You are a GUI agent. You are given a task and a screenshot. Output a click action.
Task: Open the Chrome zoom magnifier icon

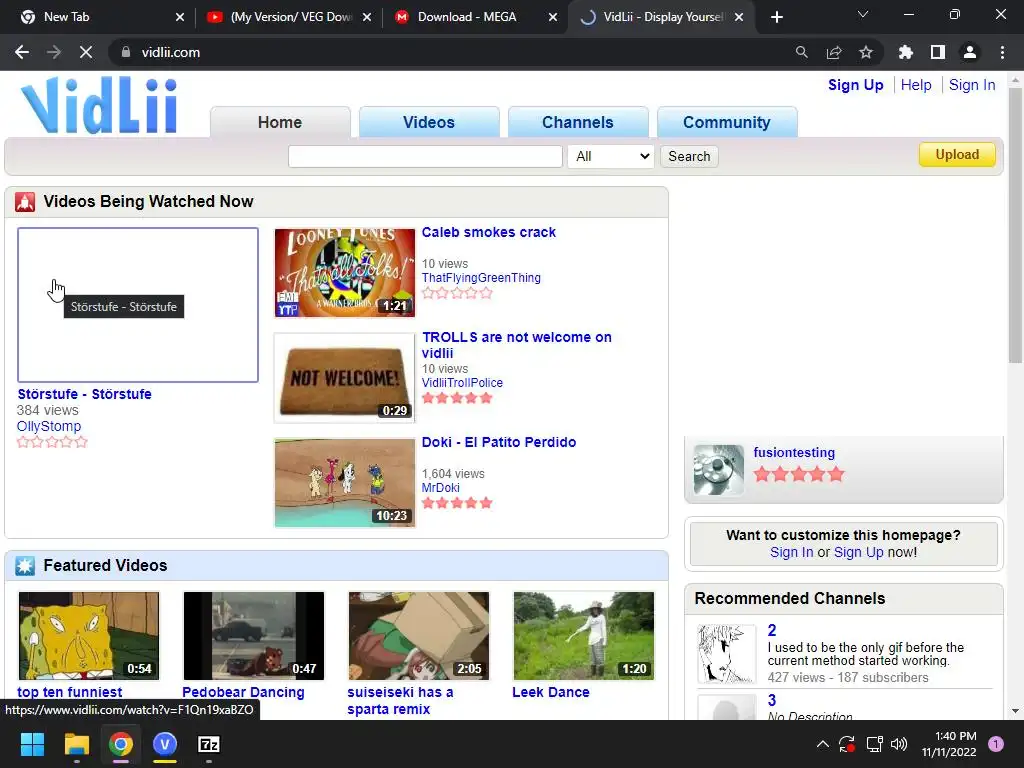pos(801,52)
